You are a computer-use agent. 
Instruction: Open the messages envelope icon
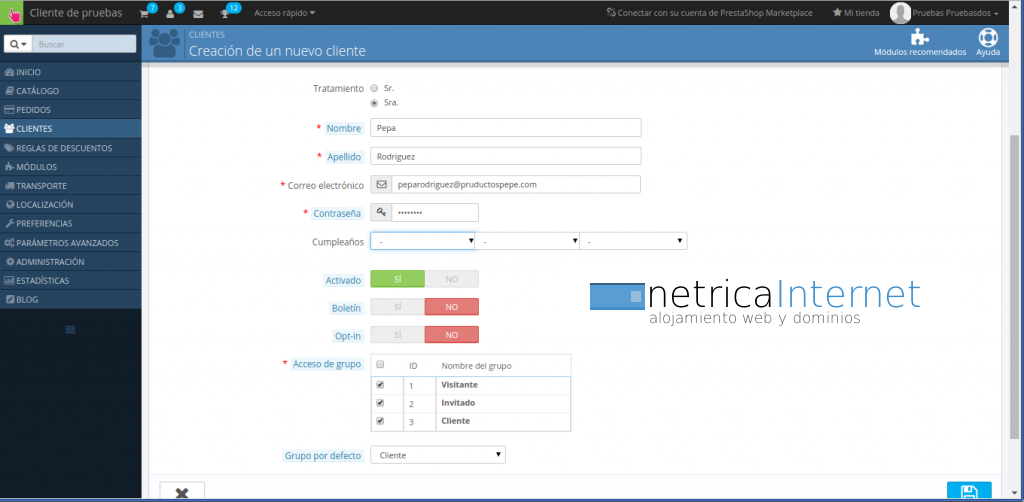198,14
